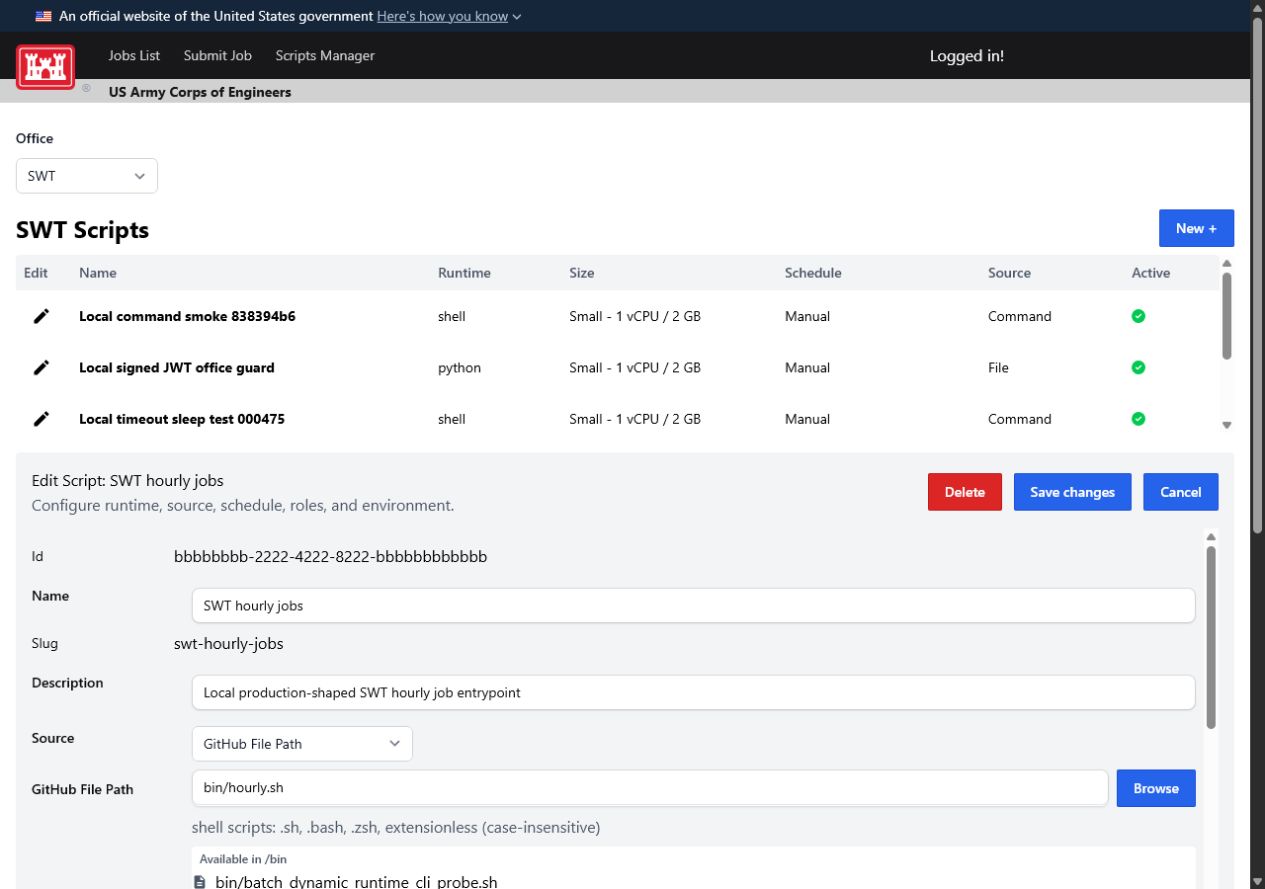This screenshot has height=889, width=1265.
Task: Click the Active column header
Action: 1151,273
